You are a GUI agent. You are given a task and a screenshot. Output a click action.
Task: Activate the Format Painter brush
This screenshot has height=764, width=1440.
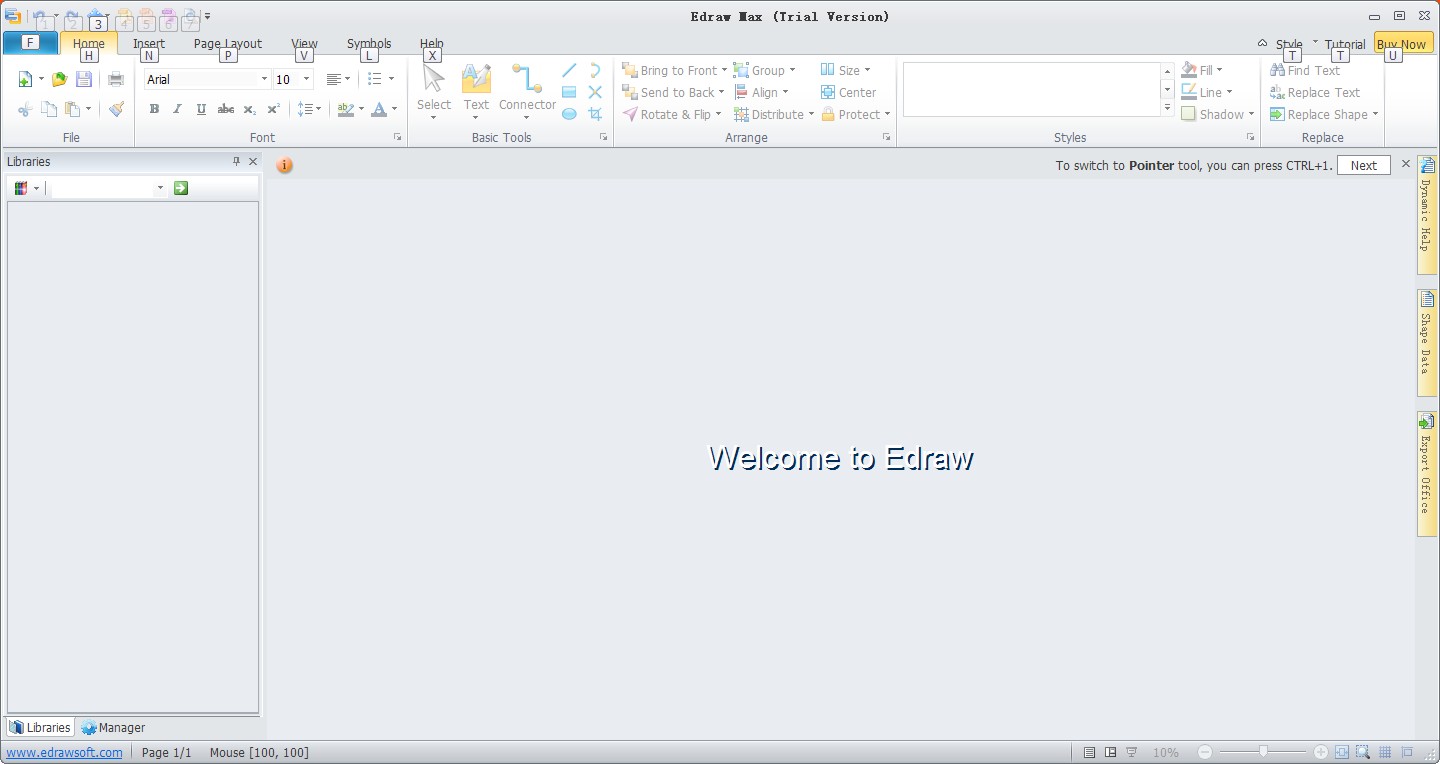point(116,109)
